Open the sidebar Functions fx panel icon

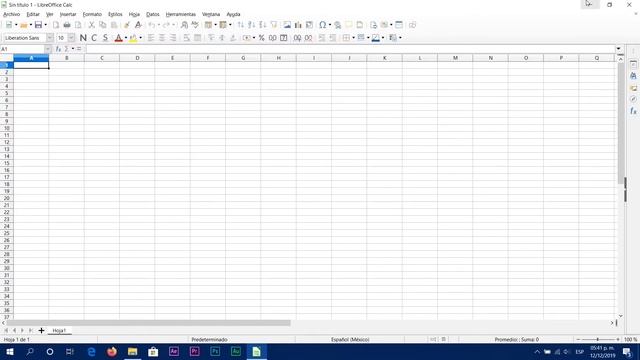point(633,111)
